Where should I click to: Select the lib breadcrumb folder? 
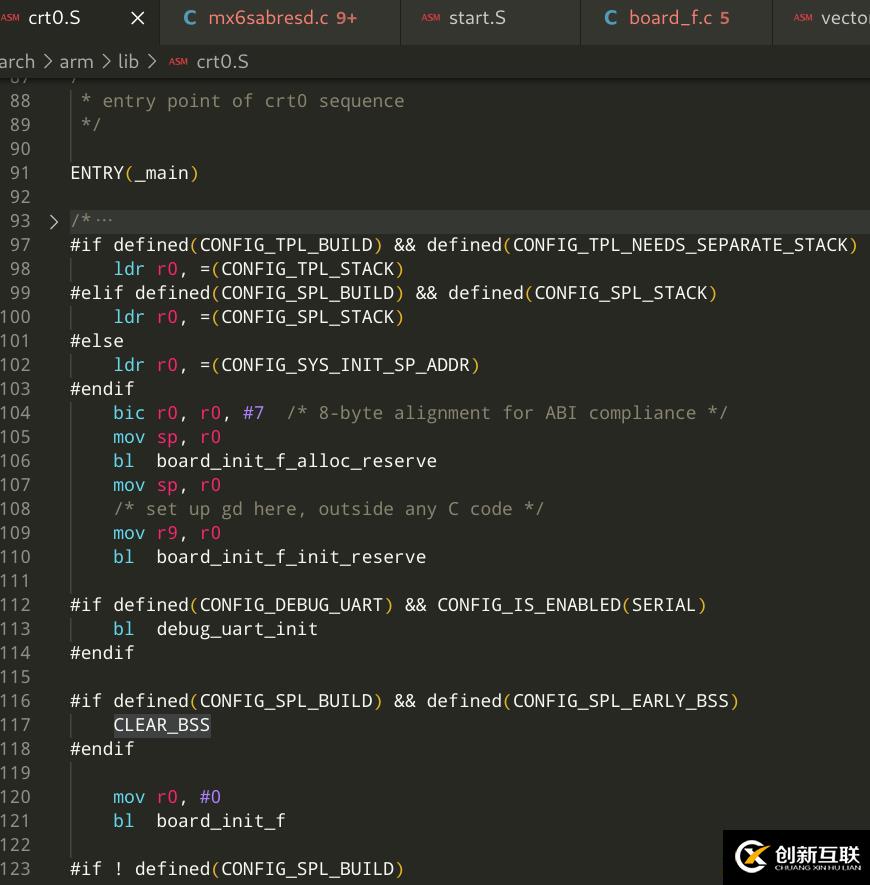tap(128, 62)
